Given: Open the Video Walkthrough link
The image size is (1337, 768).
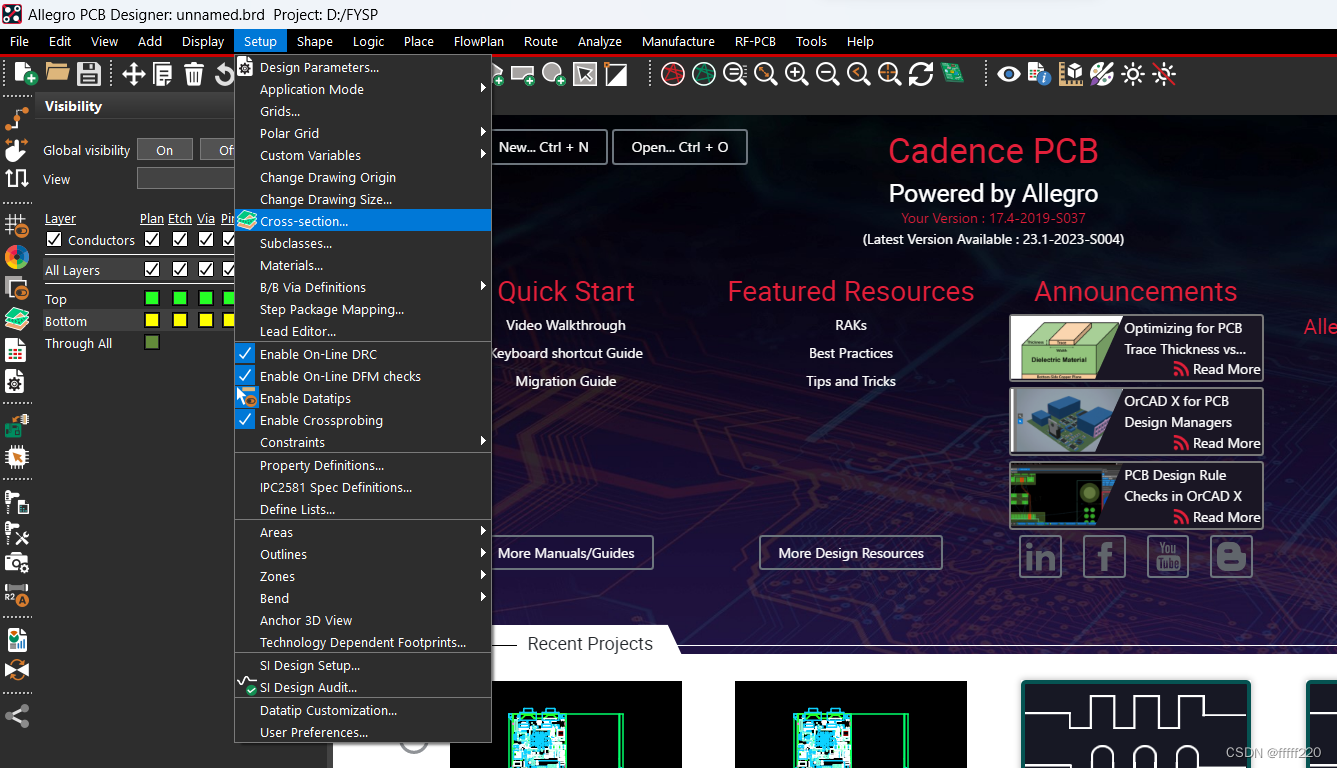Looking at the screenshot, I should click(566, 325).
